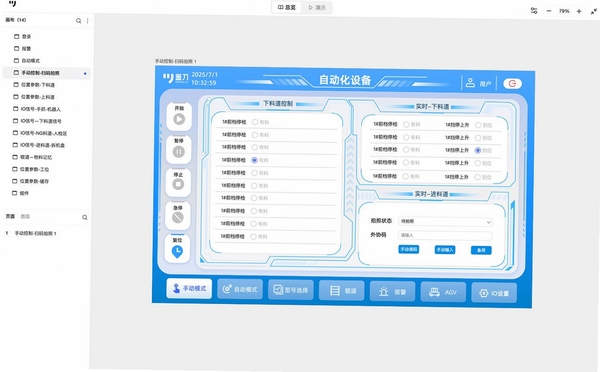Increase zoom with the plus button
Image resolution: width=600 pixels, height=372 pixels.
[x=579, y=11]
